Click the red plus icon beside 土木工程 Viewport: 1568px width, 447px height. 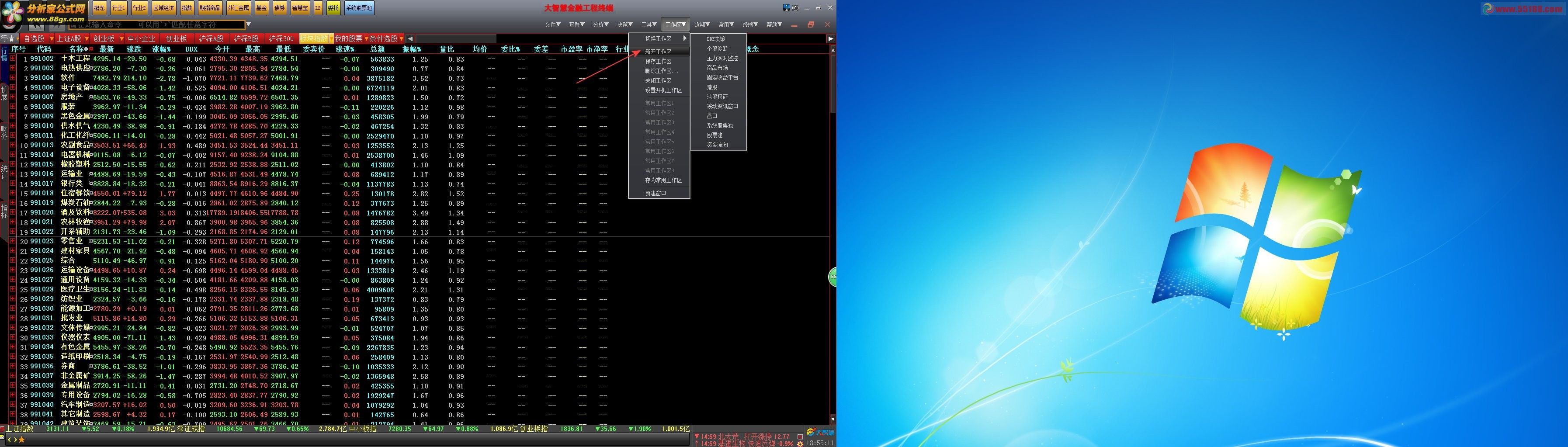tap(12, 59)
